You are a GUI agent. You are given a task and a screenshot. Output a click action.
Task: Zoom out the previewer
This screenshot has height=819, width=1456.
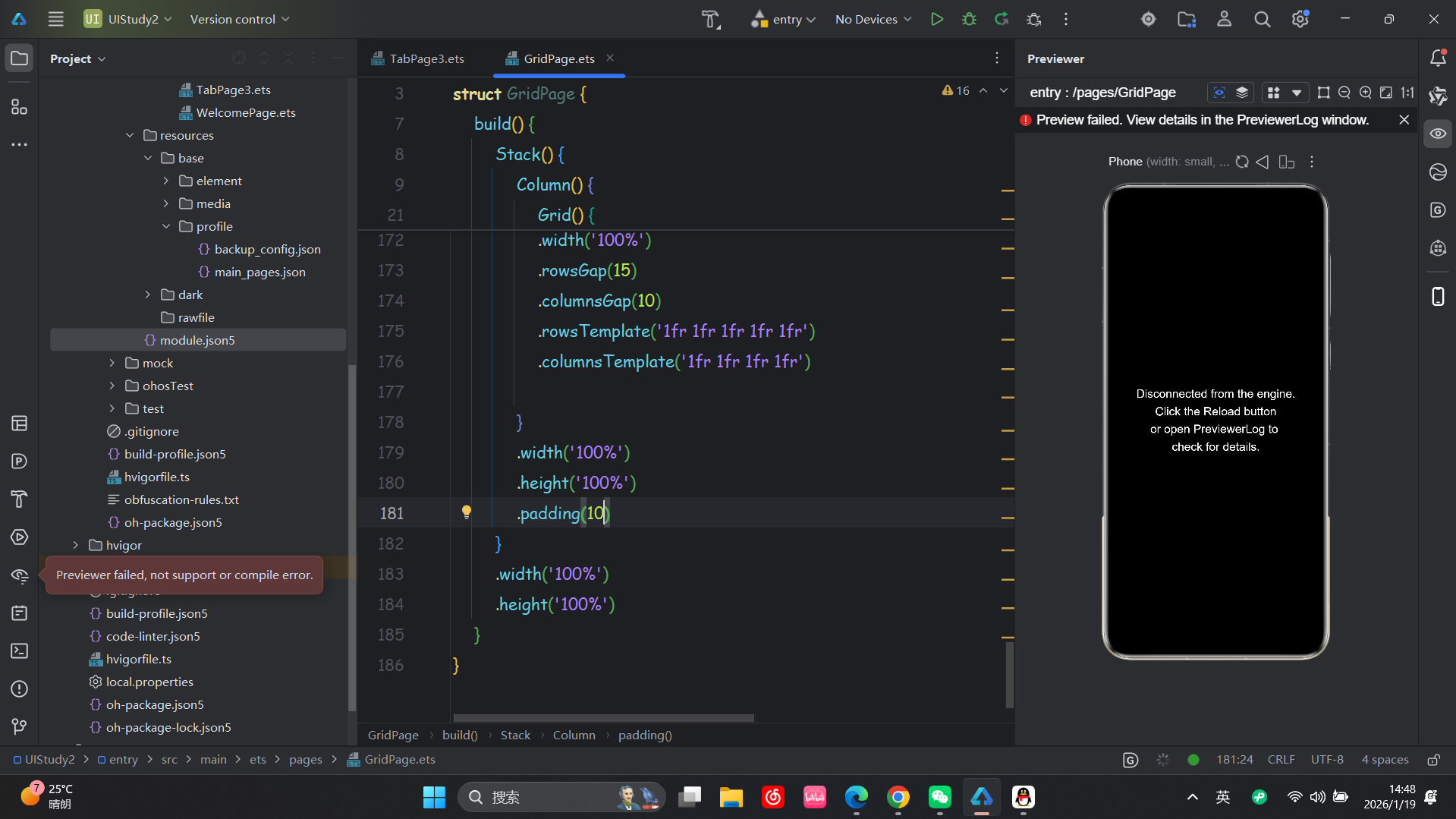point(1344,93)
